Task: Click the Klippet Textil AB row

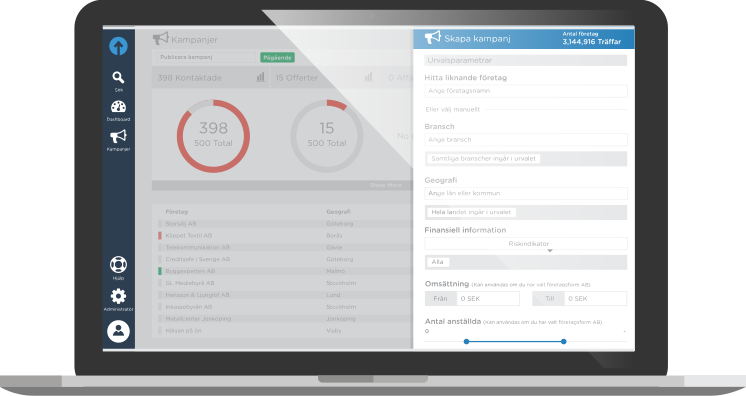Action: click(x=285, y=236)
